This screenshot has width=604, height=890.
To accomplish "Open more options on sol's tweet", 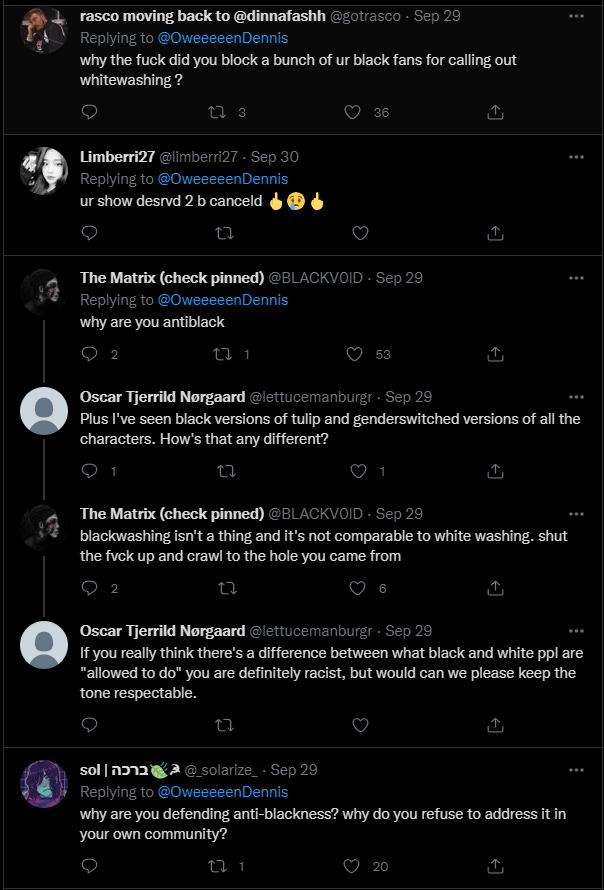I will pyautogui.click(x=576, y=770).
